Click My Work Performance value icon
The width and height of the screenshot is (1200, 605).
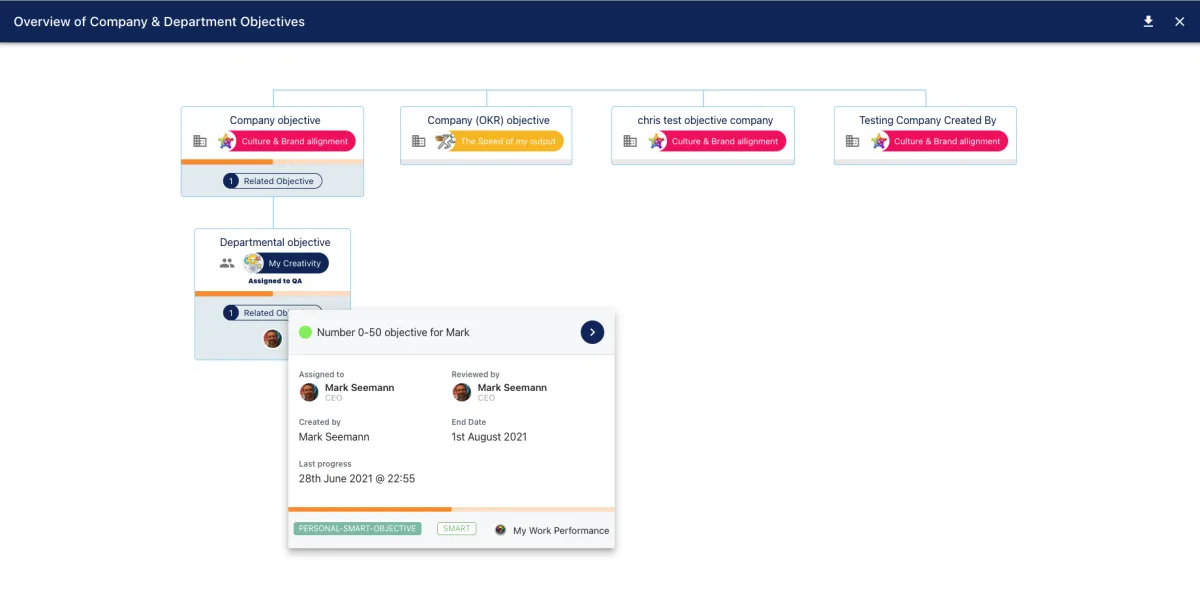coord(500,530)
